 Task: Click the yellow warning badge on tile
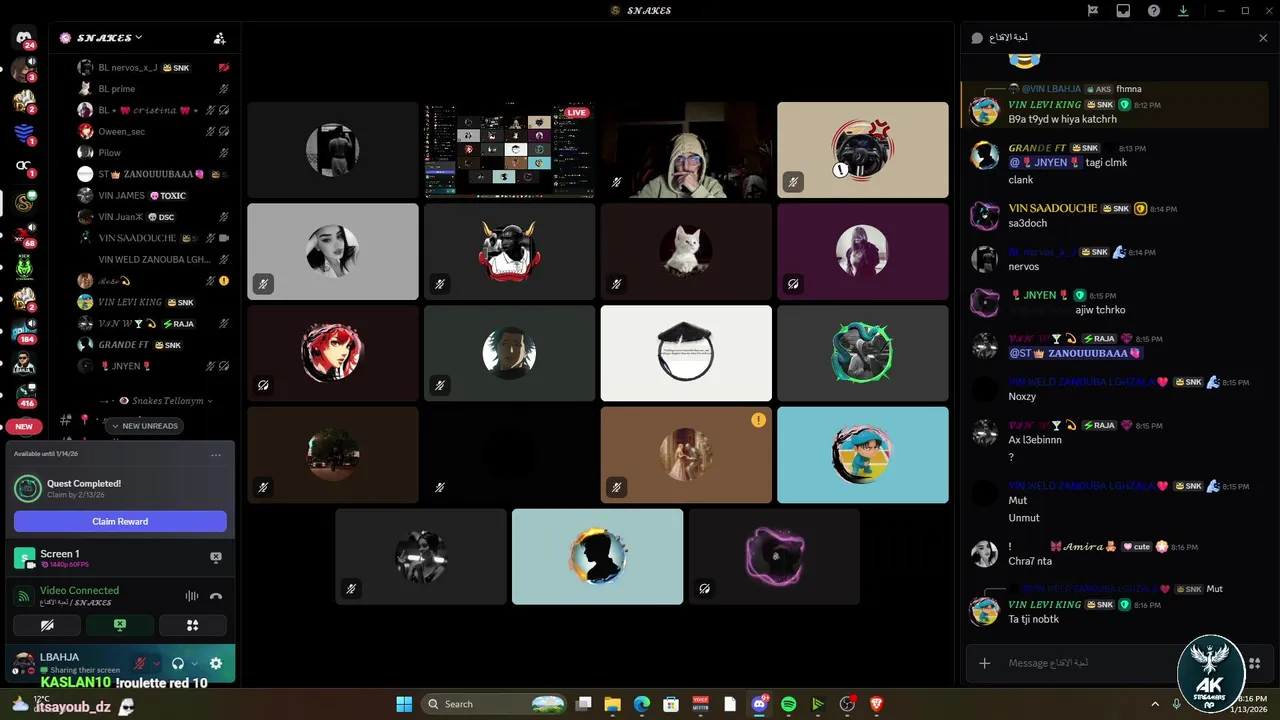pos(758,421)
